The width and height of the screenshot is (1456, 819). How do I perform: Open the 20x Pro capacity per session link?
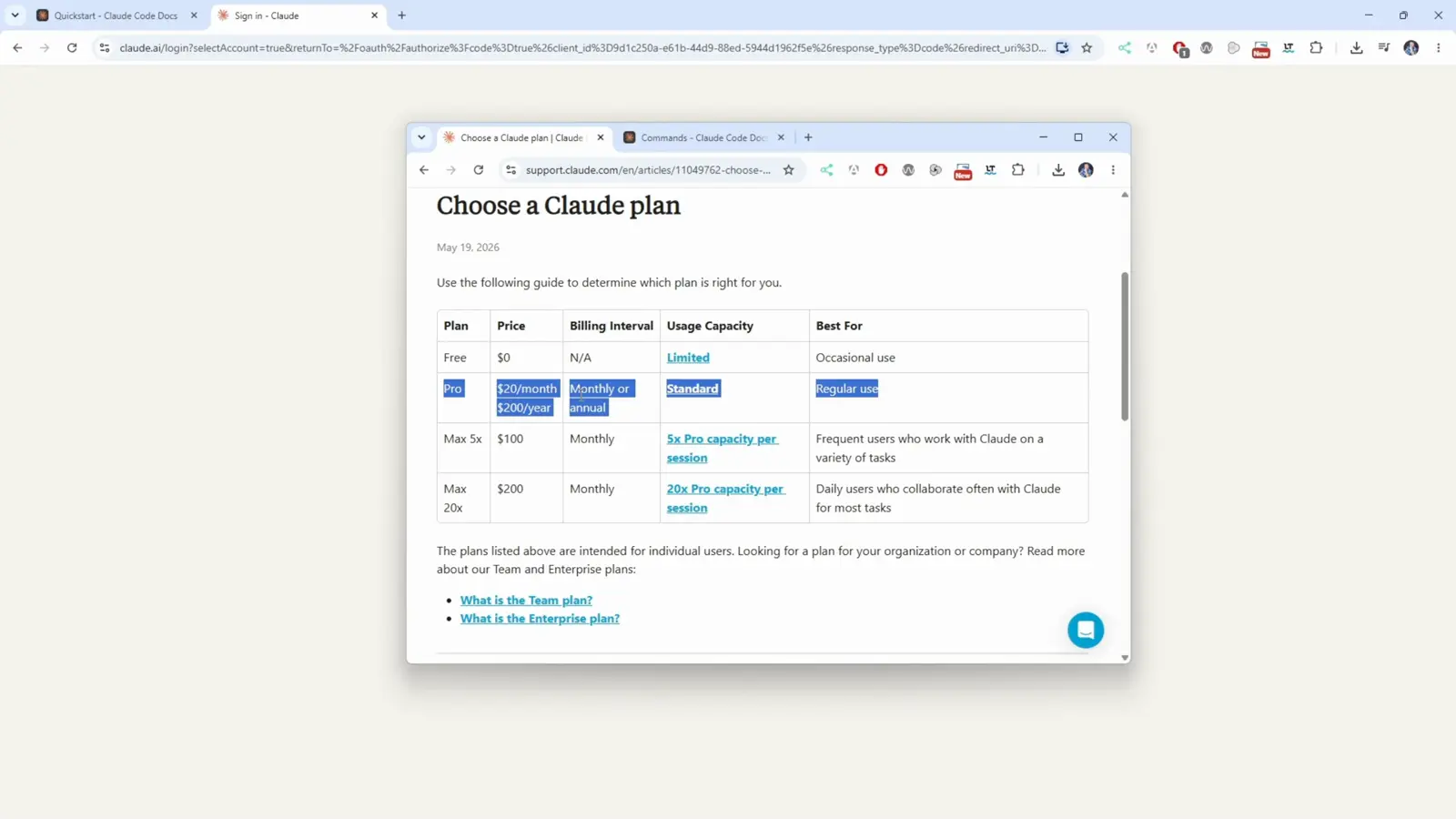click(725, 498)
